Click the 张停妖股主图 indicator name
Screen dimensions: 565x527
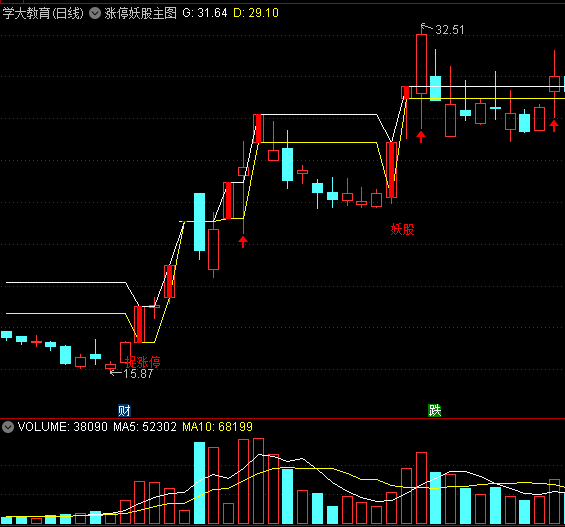[x=141, y=13]
